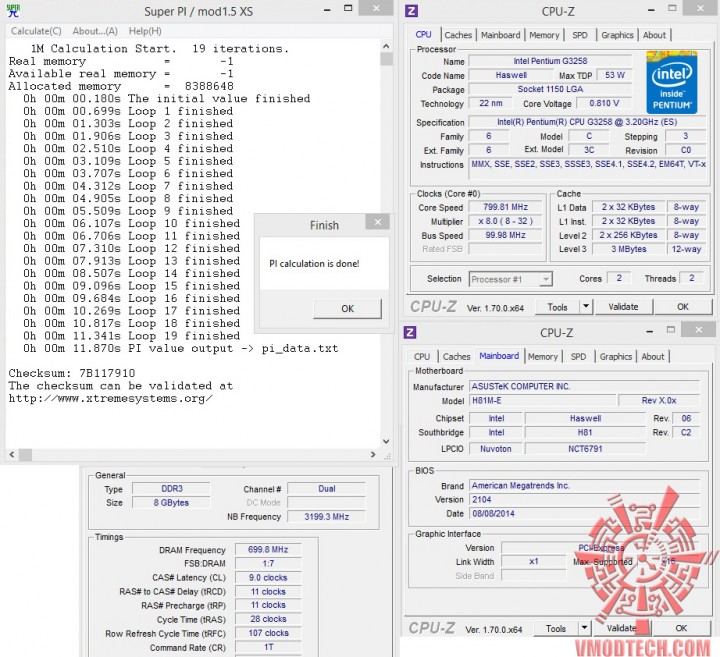Click NB Frequency value 3199.3 MHz
Screen dimensions: 720x657
tap(326, 517)
